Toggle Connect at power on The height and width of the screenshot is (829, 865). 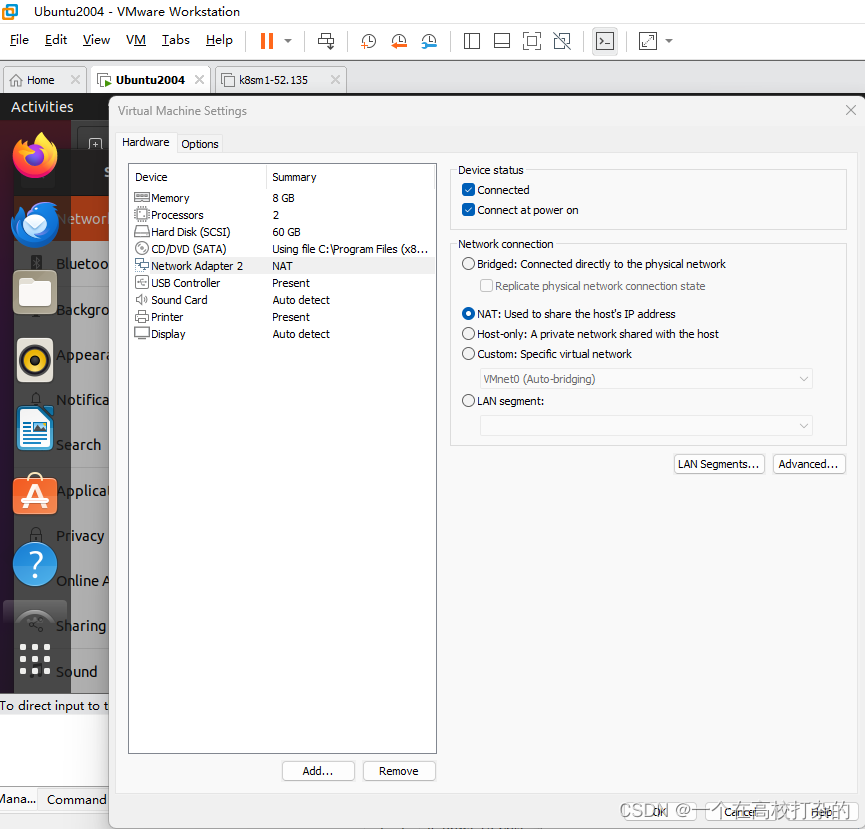pyautogui.click(x=468, y=210)
